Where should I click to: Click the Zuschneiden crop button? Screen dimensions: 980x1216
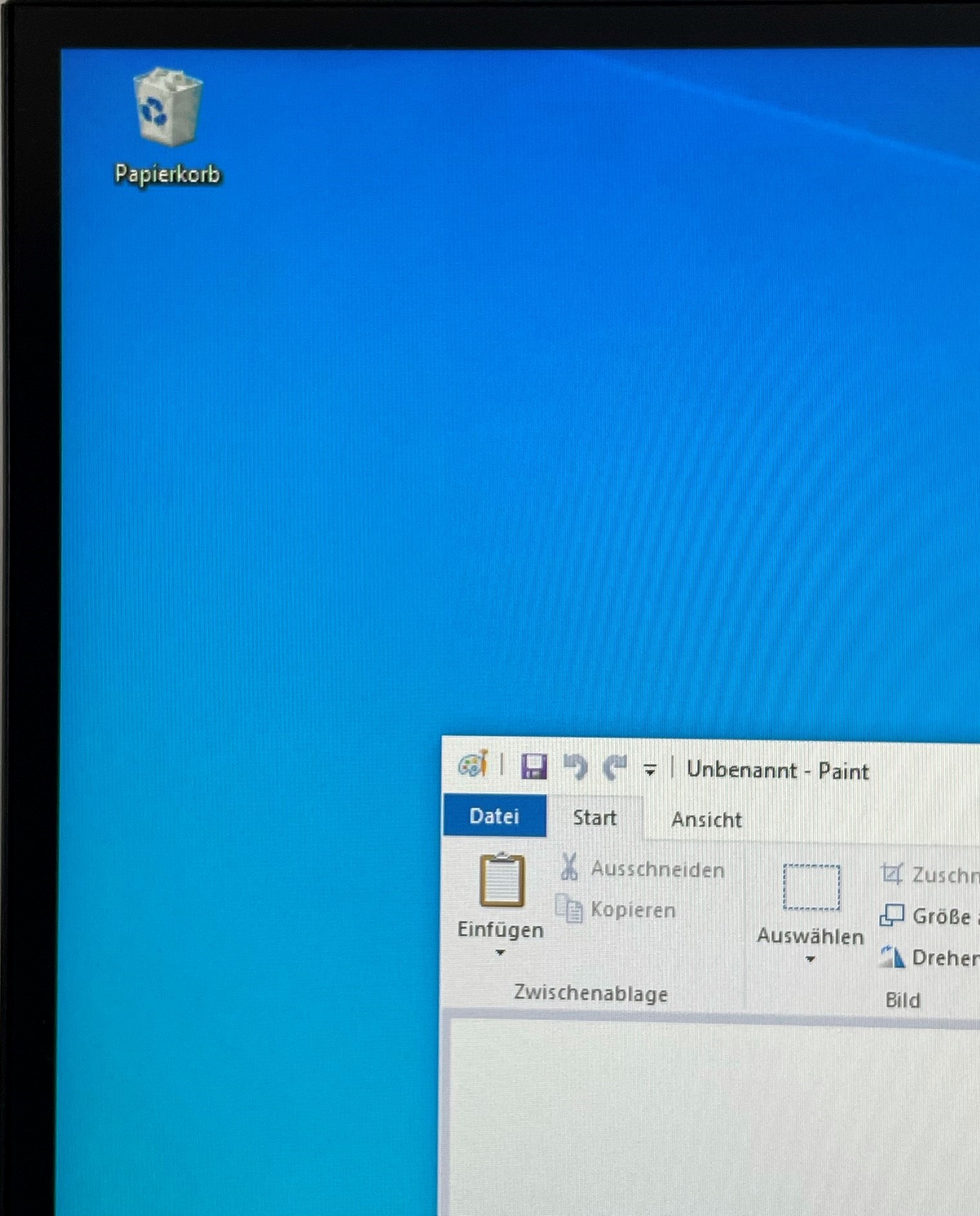tap(929, 874)
